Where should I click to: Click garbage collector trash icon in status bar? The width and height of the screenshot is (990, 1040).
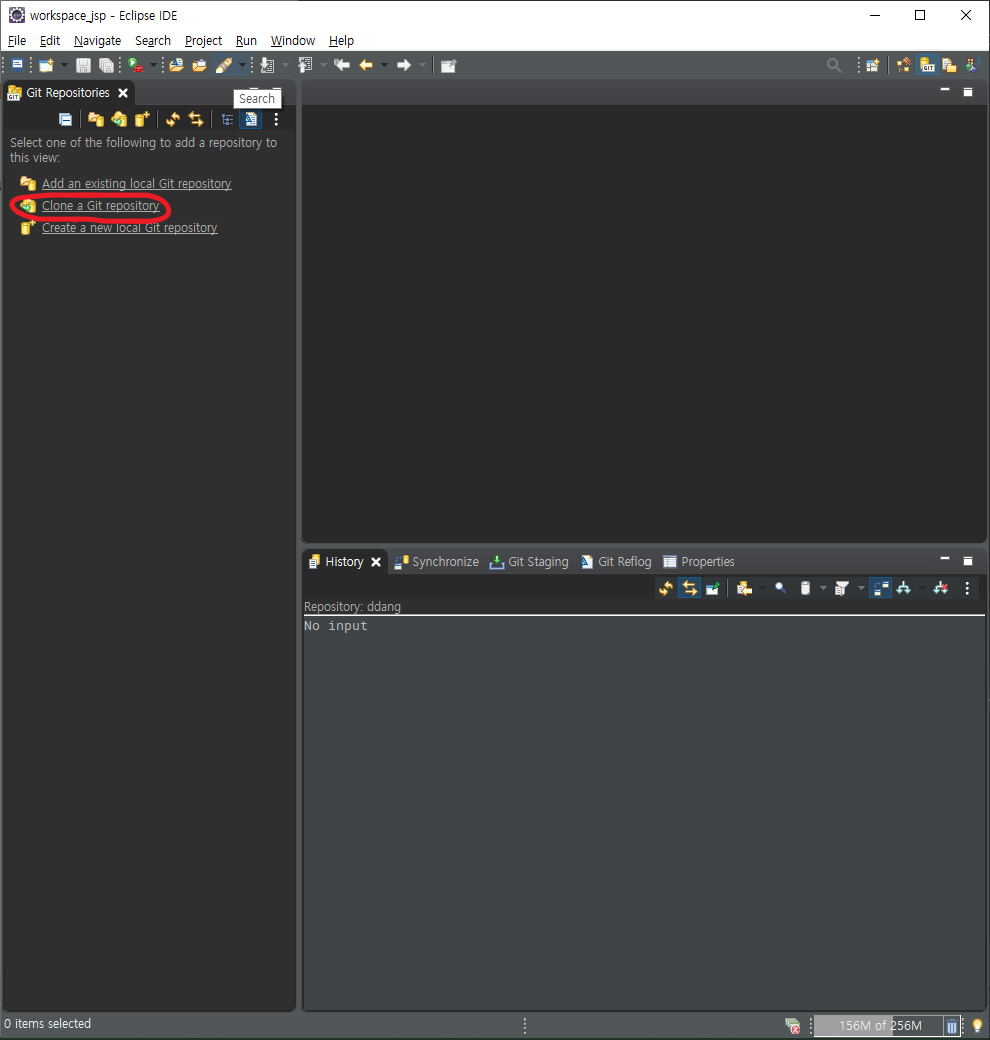952,1025
